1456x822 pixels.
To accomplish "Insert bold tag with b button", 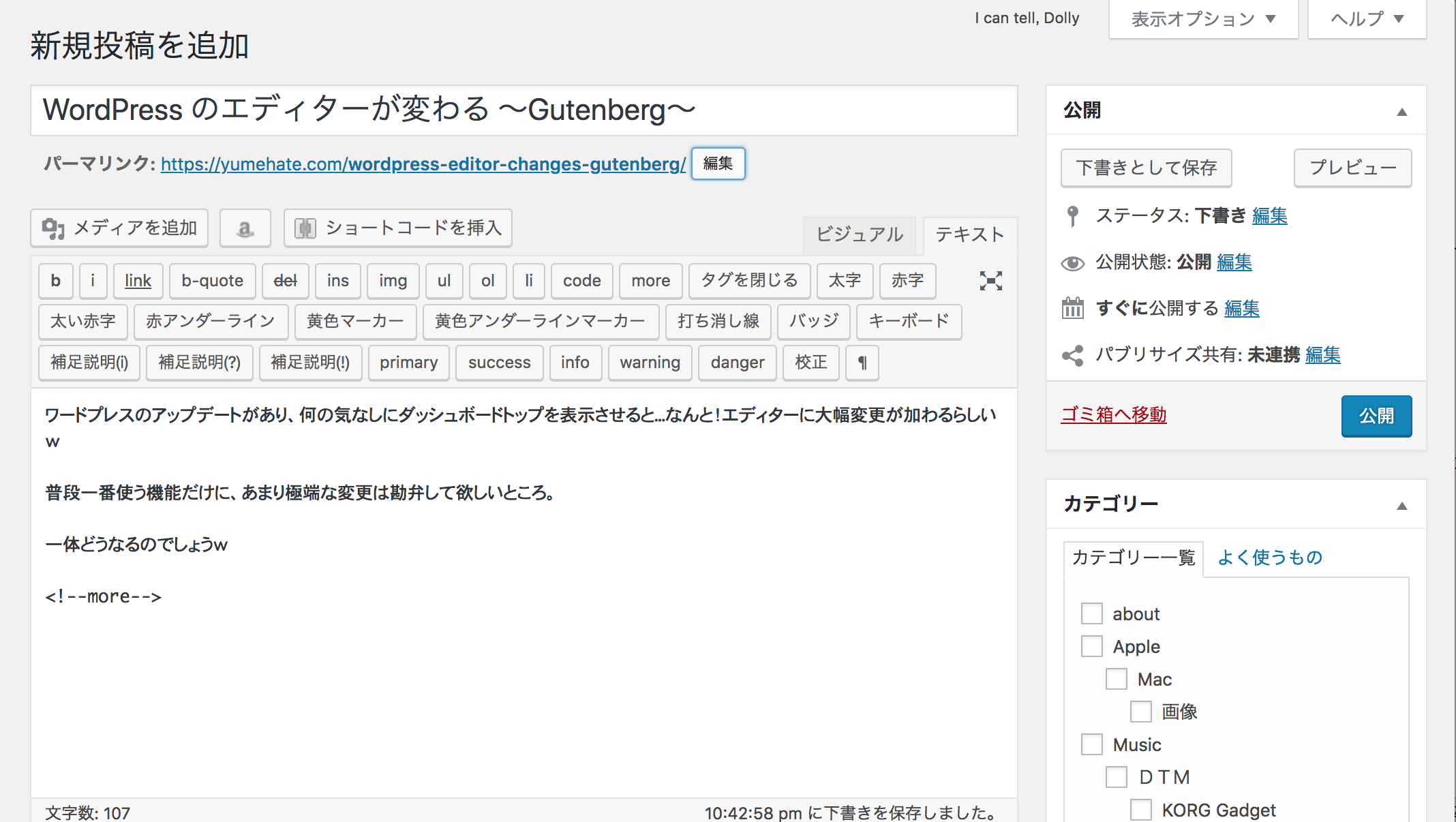I will (x=56, y=281).
